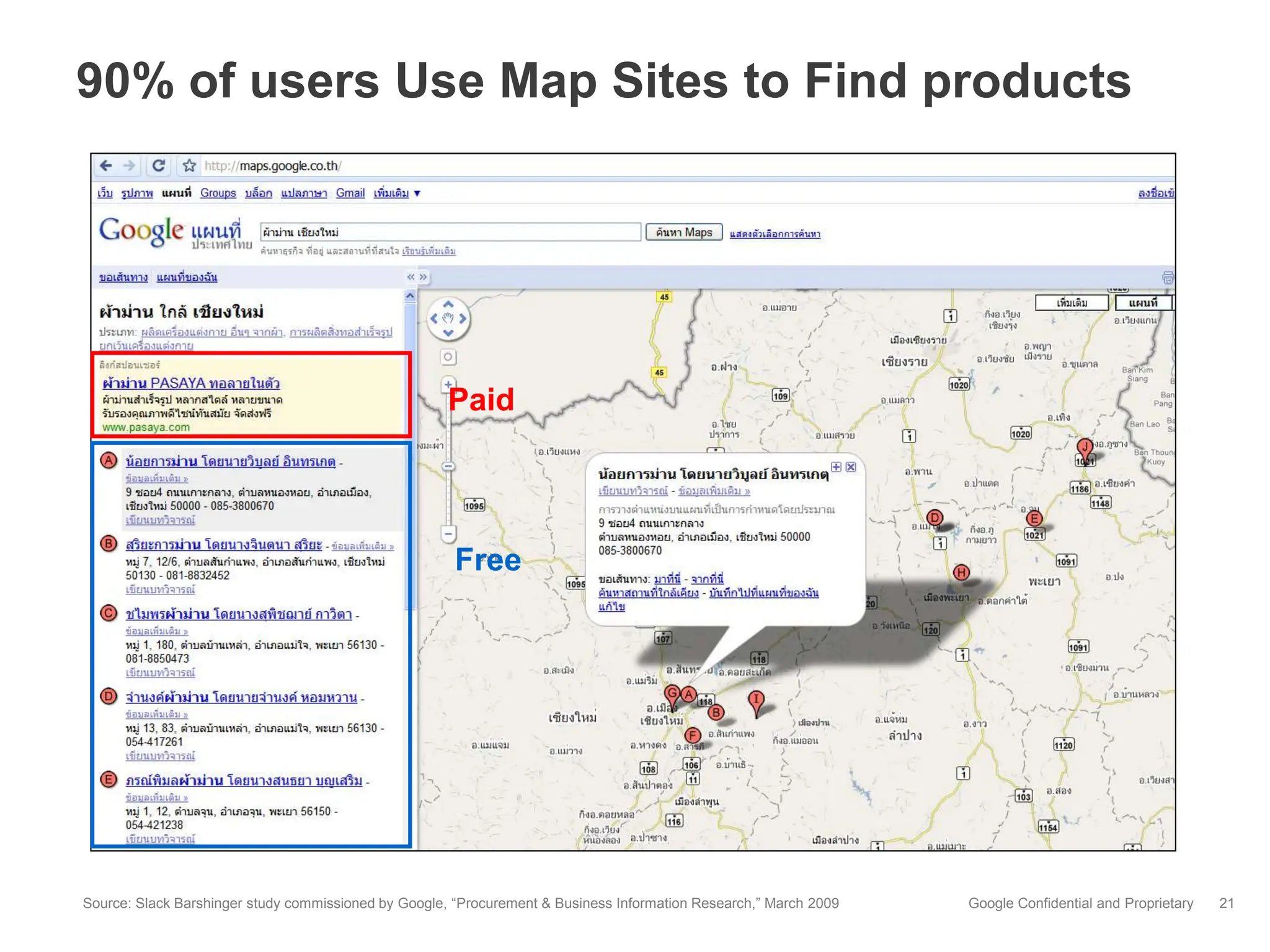This screenshot has height=952, width=1270.
Task: Open result D จำนงค์ผ้าม่าน listing
Action: [241, 697]
